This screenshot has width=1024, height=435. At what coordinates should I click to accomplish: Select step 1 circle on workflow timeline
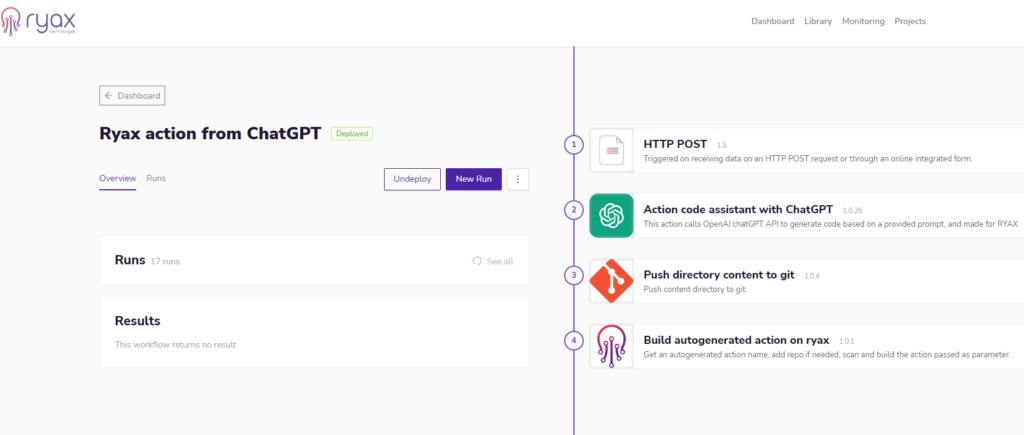click(x=573, y=145)
